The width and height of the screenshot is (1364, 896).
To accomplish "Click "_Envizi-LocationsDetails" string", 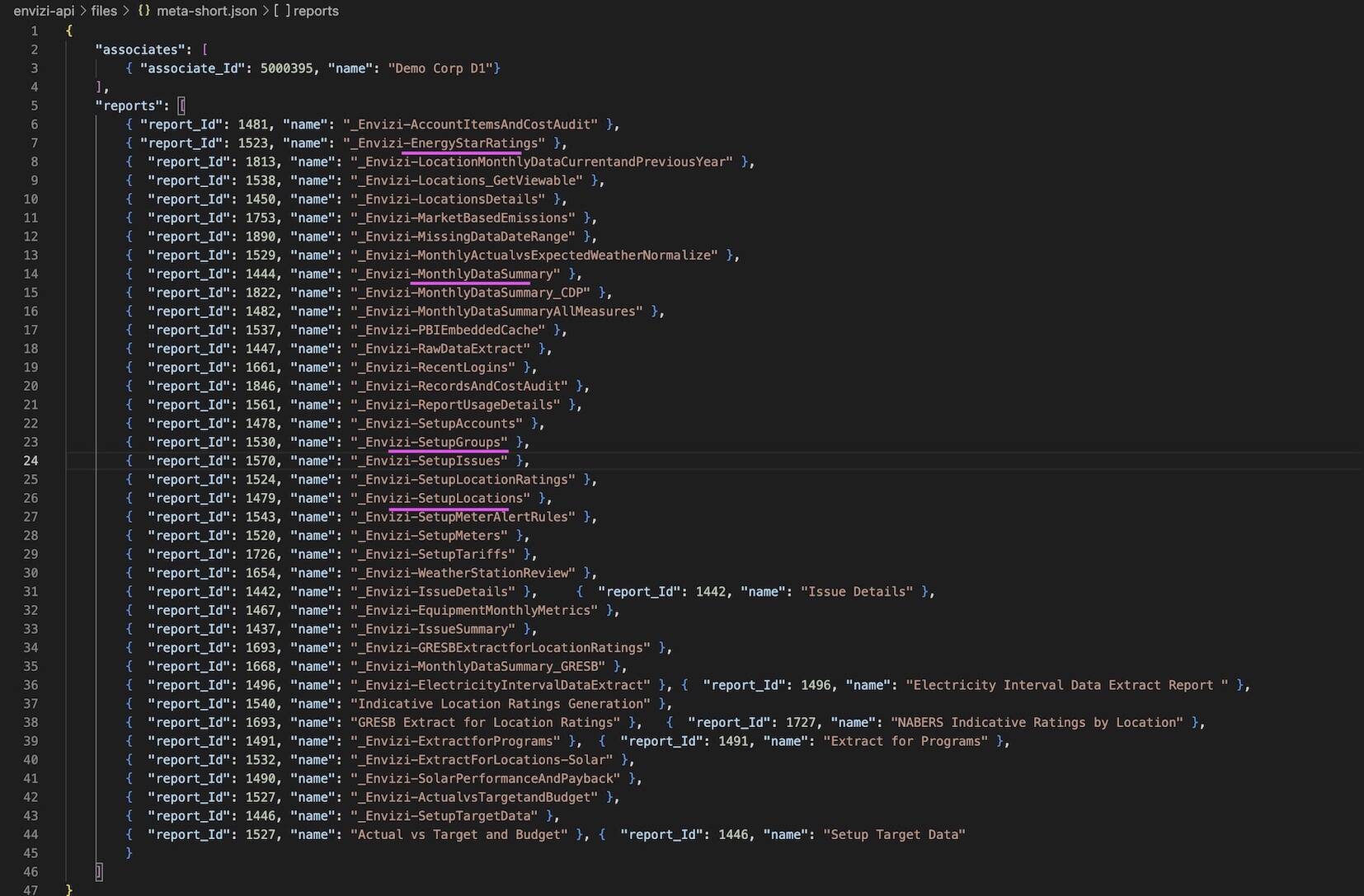I will 448,199.
